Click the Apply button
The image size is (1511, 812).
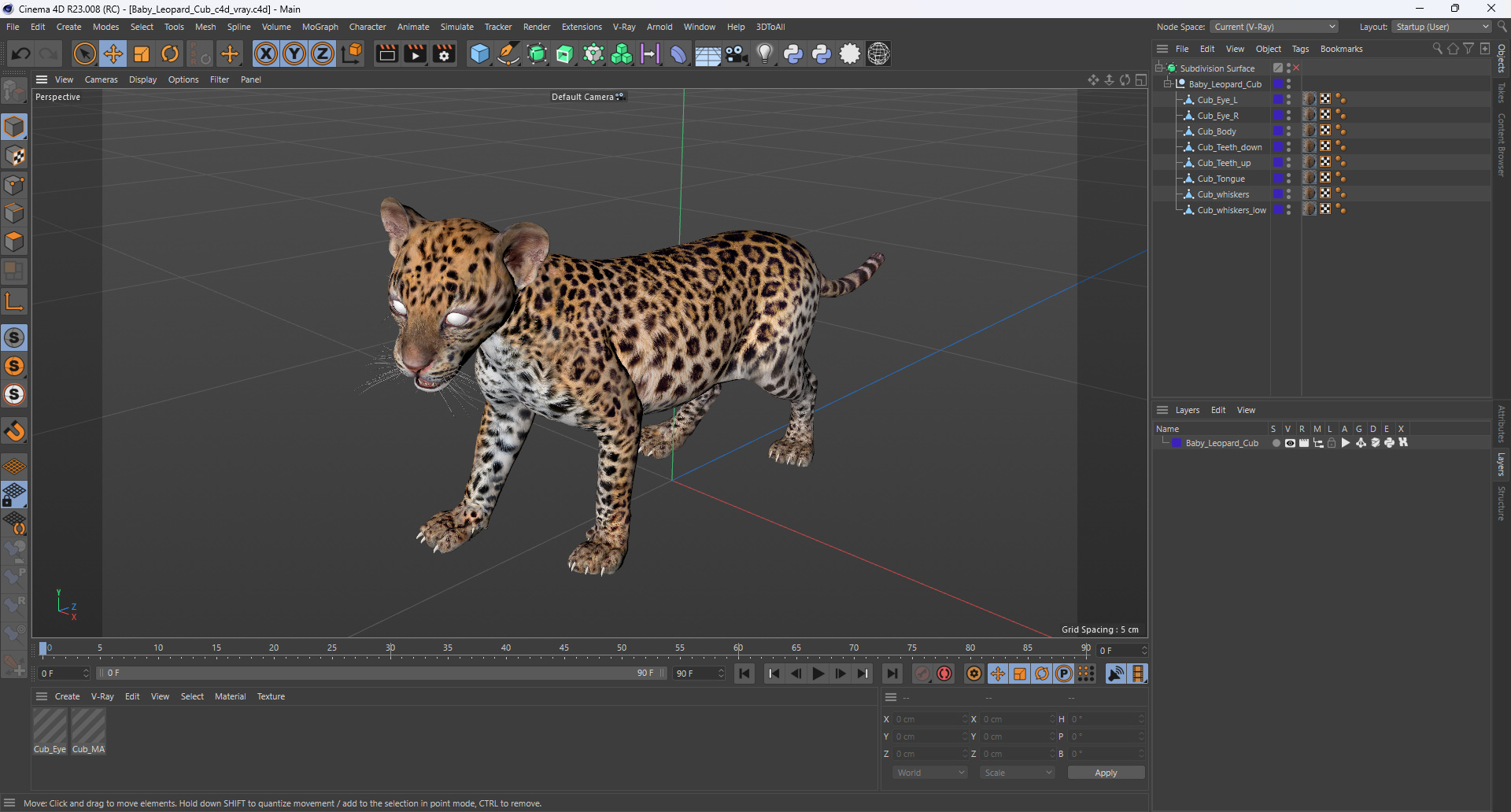pos(1106,773)
